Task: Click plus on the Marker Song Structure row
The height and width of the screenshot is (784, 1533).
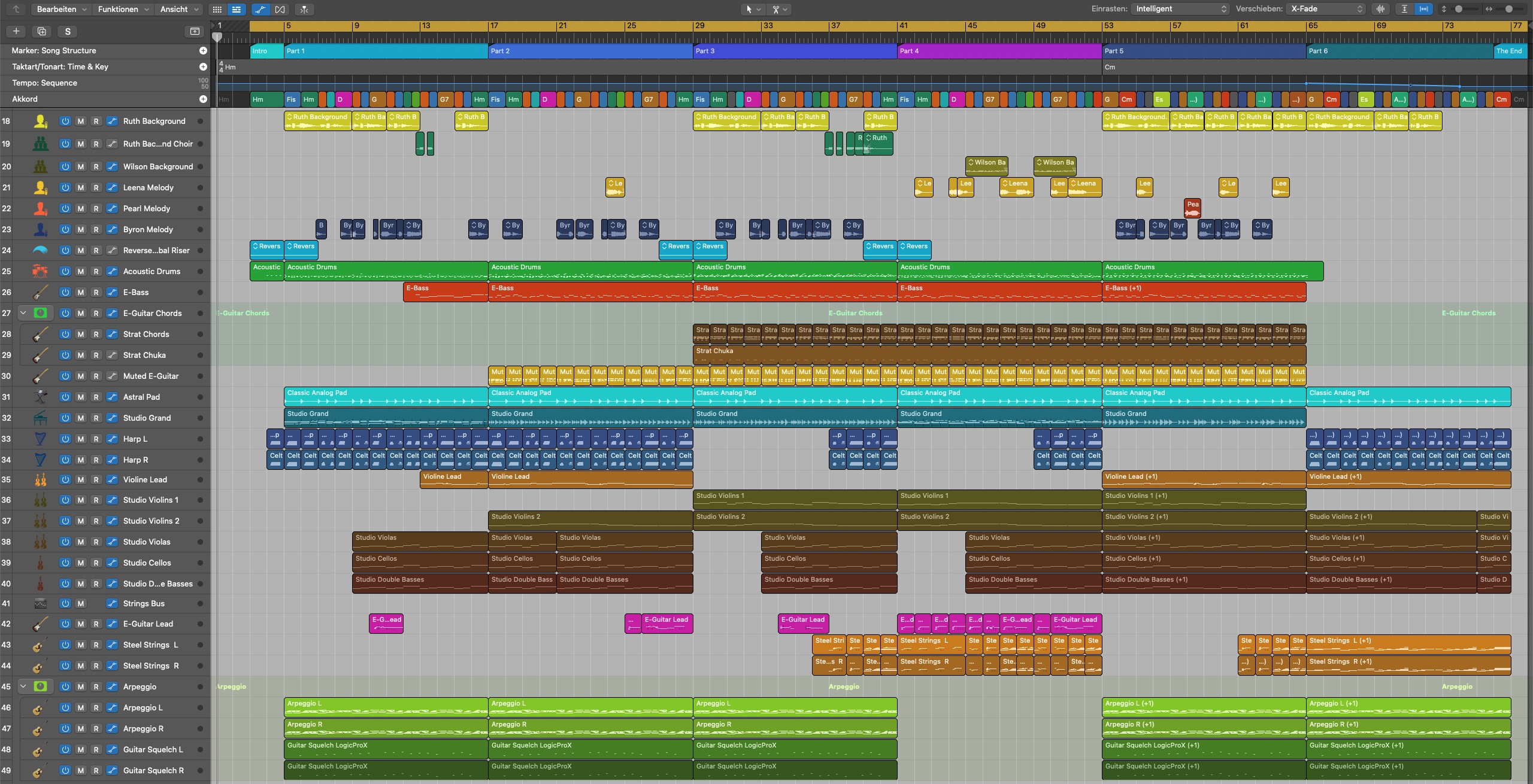Action: (203, 51)
